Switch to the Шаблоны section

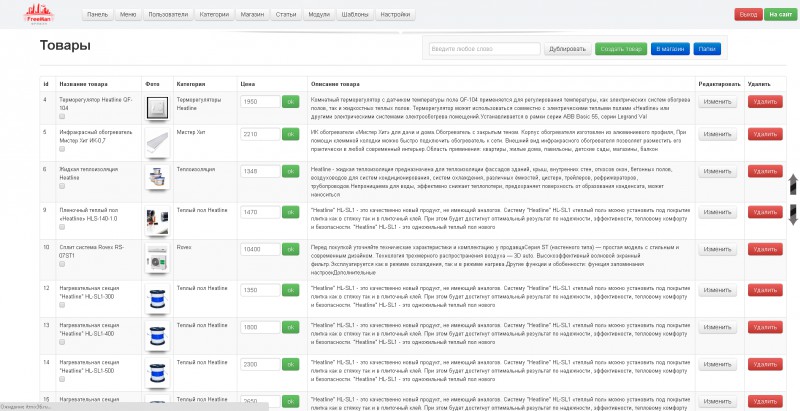click(355, 15)
